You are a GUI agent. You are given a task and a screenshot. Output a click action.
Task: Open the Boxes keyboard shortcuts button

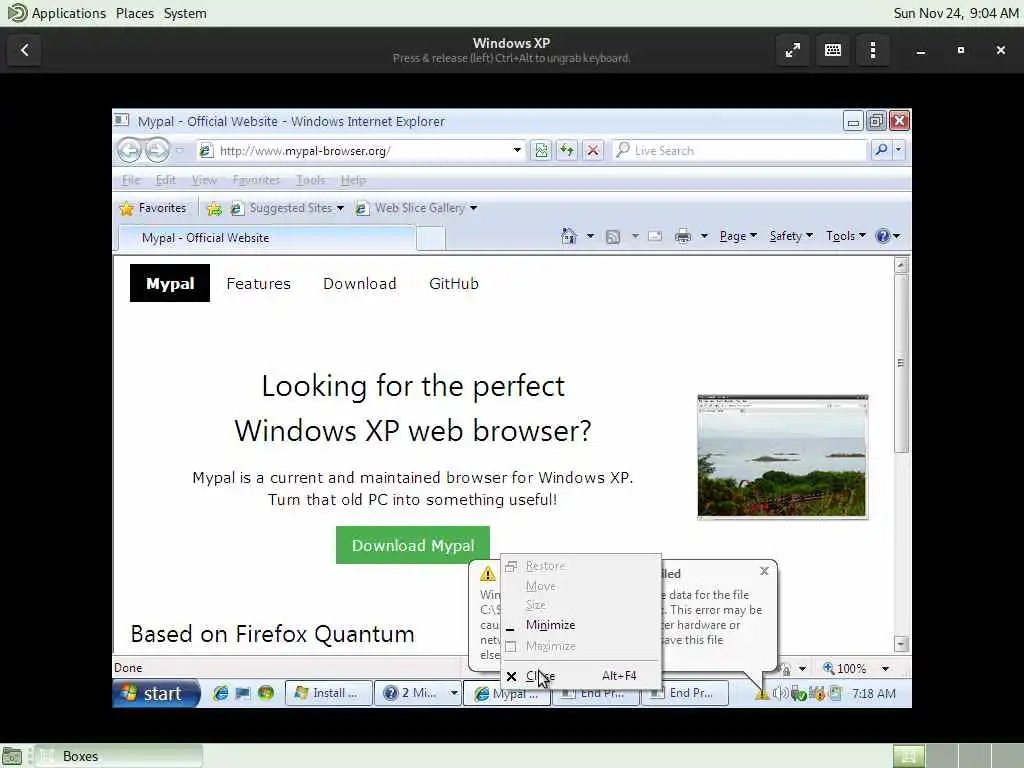click(833, 50)
